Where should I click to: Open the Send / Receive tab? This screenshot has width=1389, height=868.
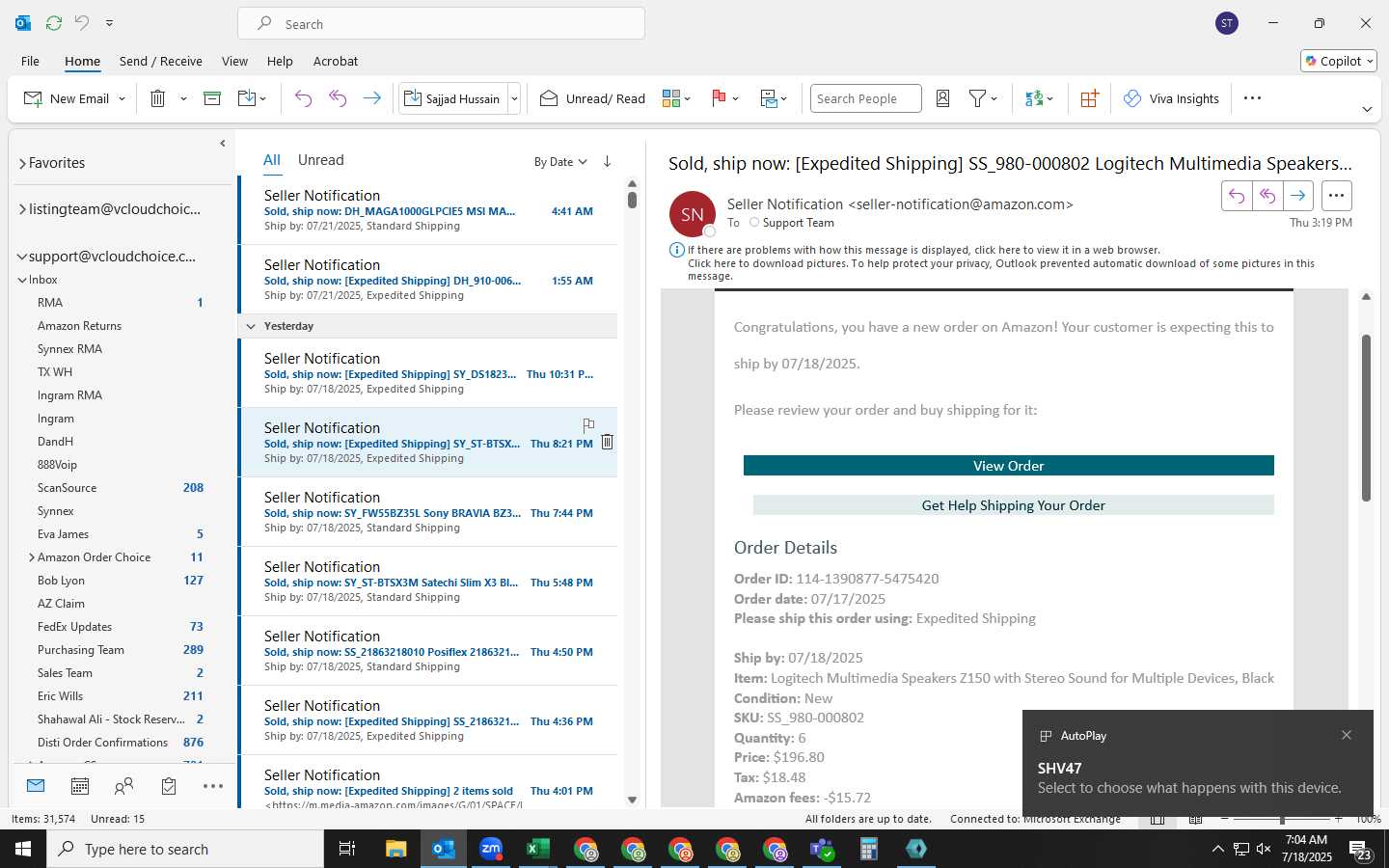click(x=161, y=61)
